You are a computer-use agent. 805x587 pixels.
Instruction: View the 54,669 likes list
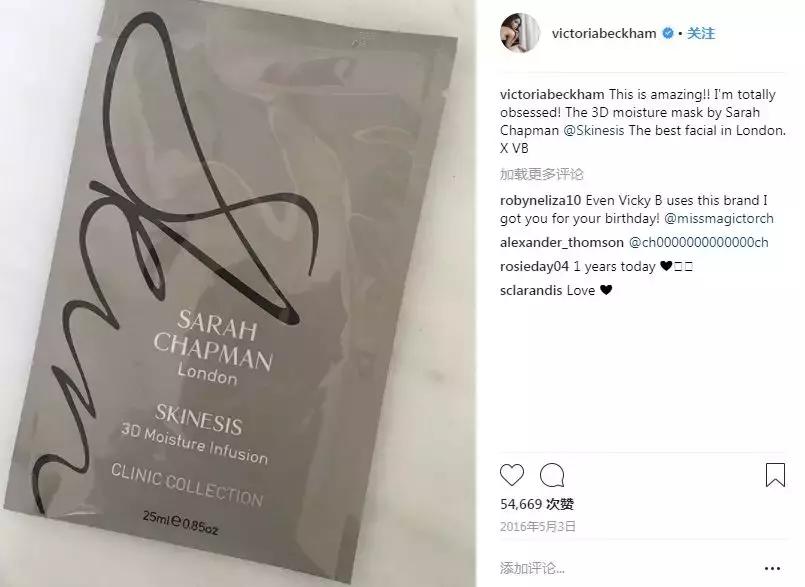pos(536,504)
